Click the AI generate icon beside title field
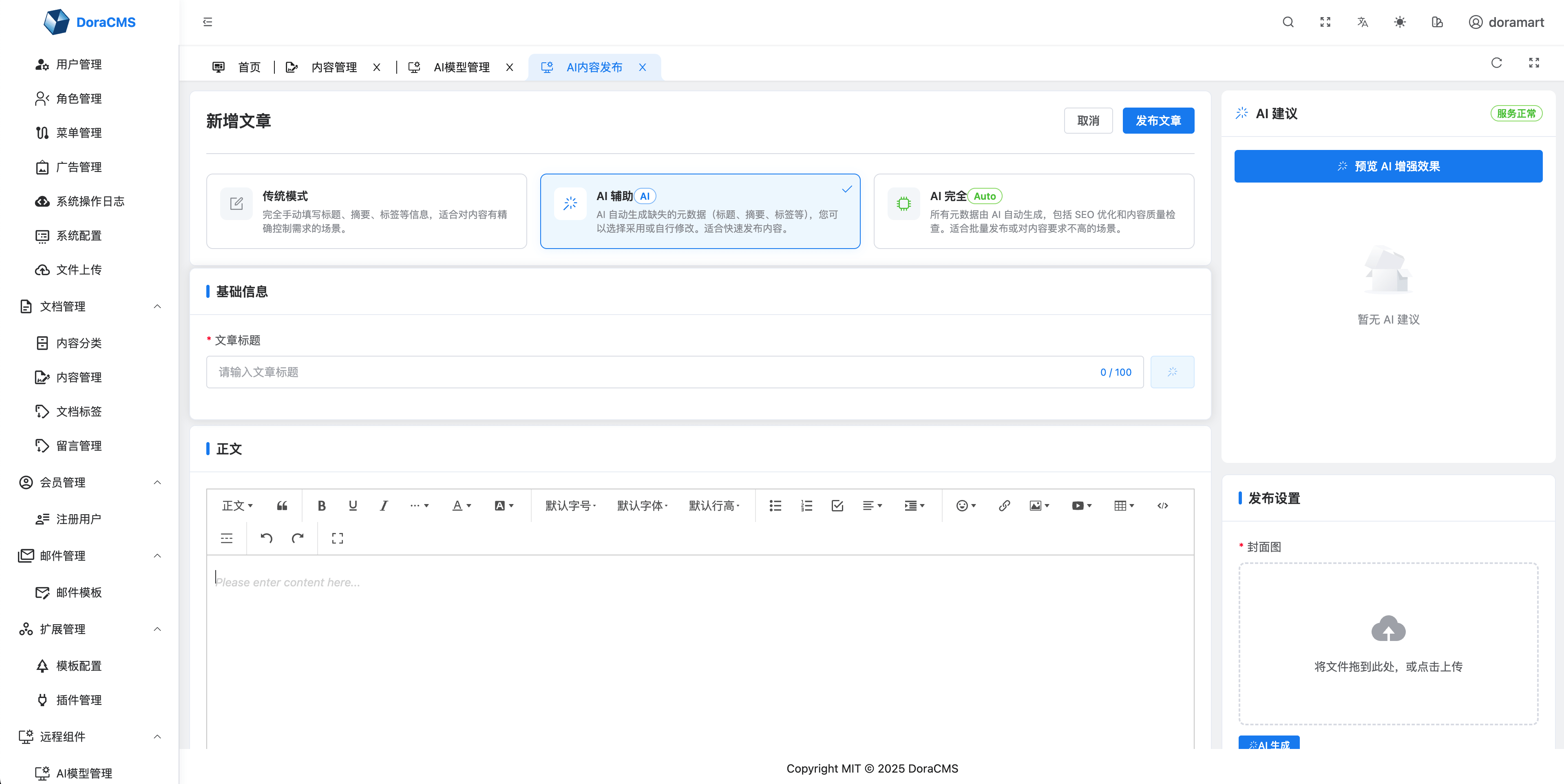This screenshot has height=784, width=1564. coord(1173,372)
